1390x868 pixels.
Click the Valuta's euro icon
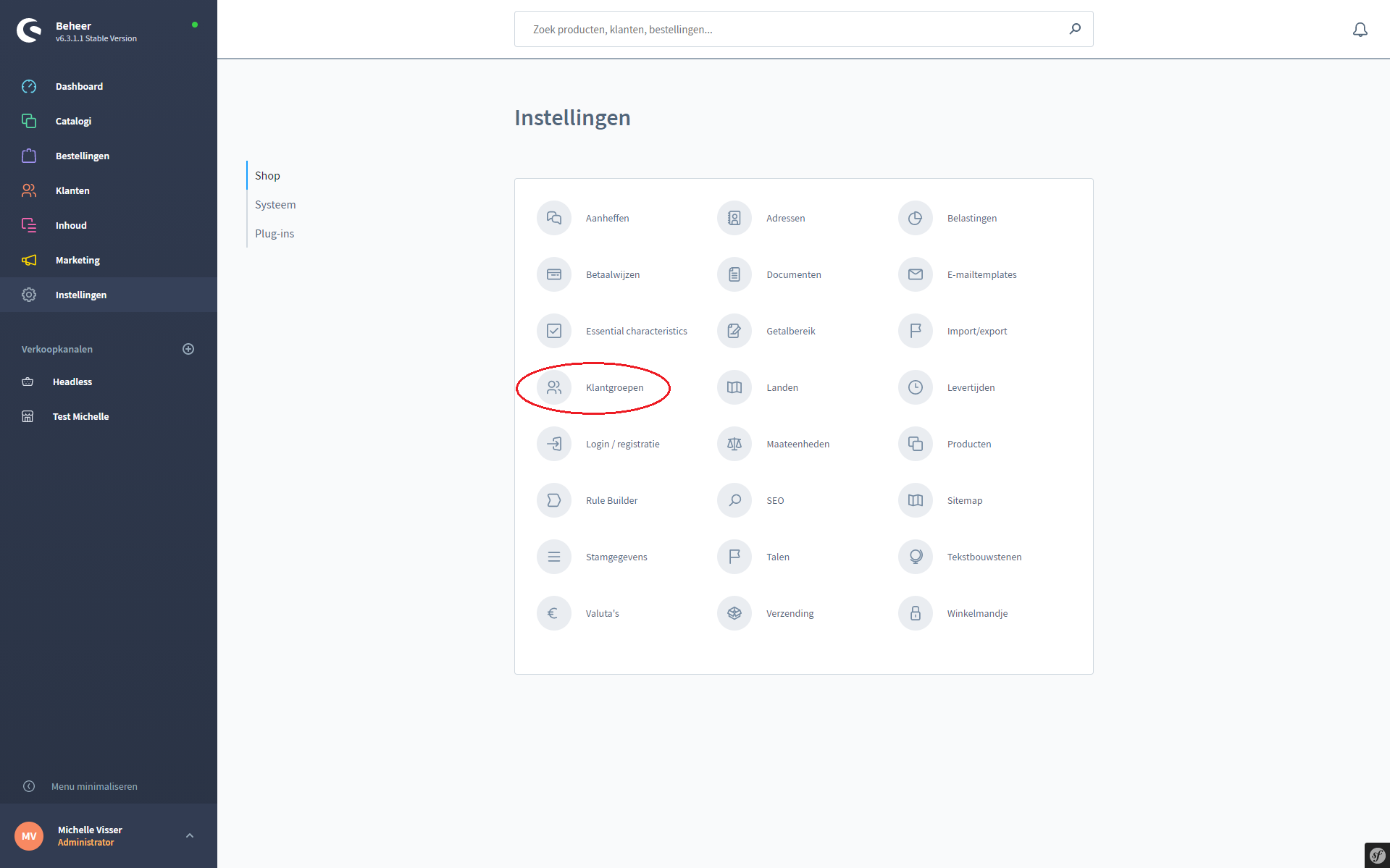point(554,613)
